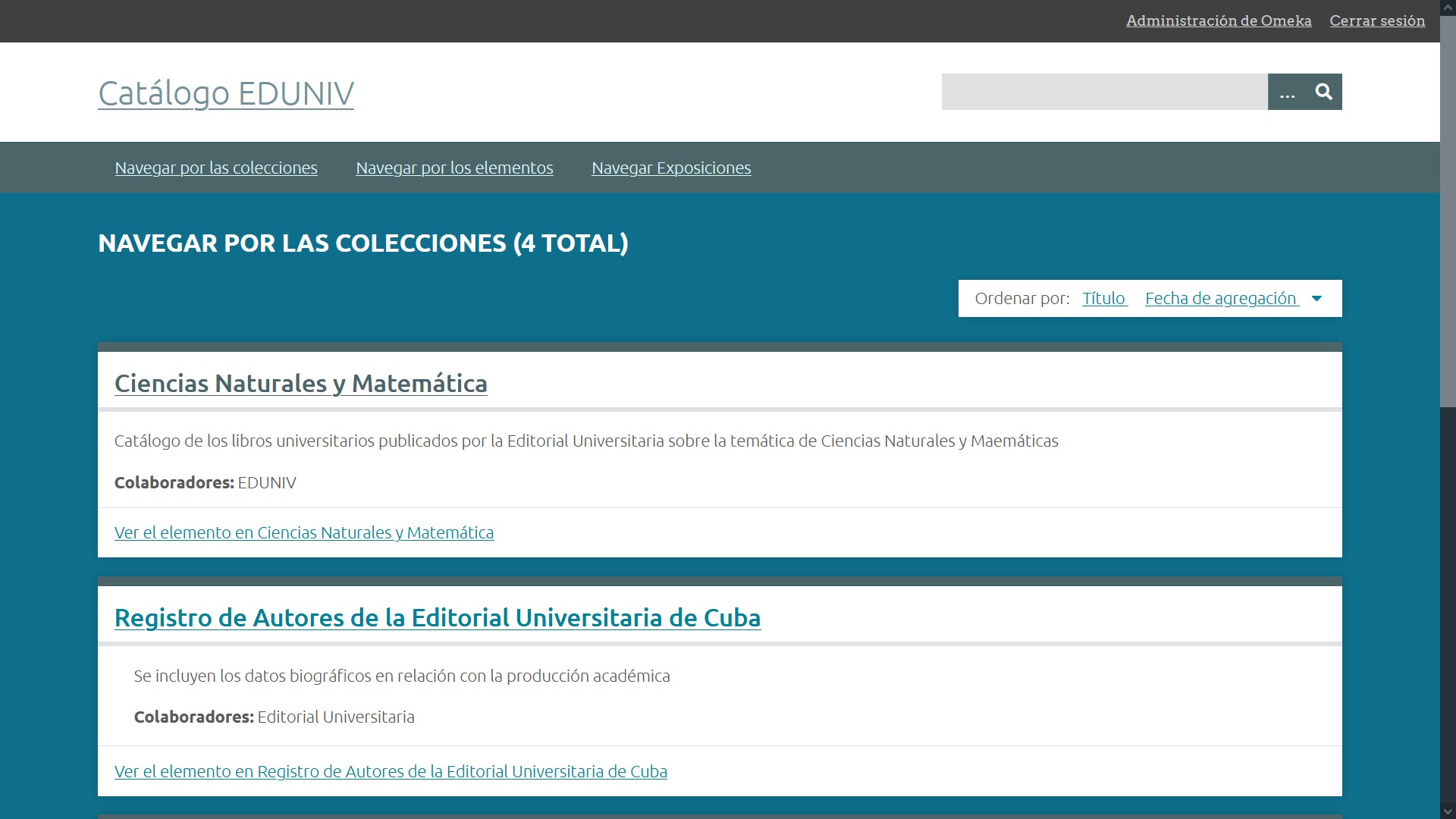Image resolution: width=1456 pixels, height=819 pixels.
Task: Click the Catálogo EDUNIV site title
Action: [x=226, y=93]
